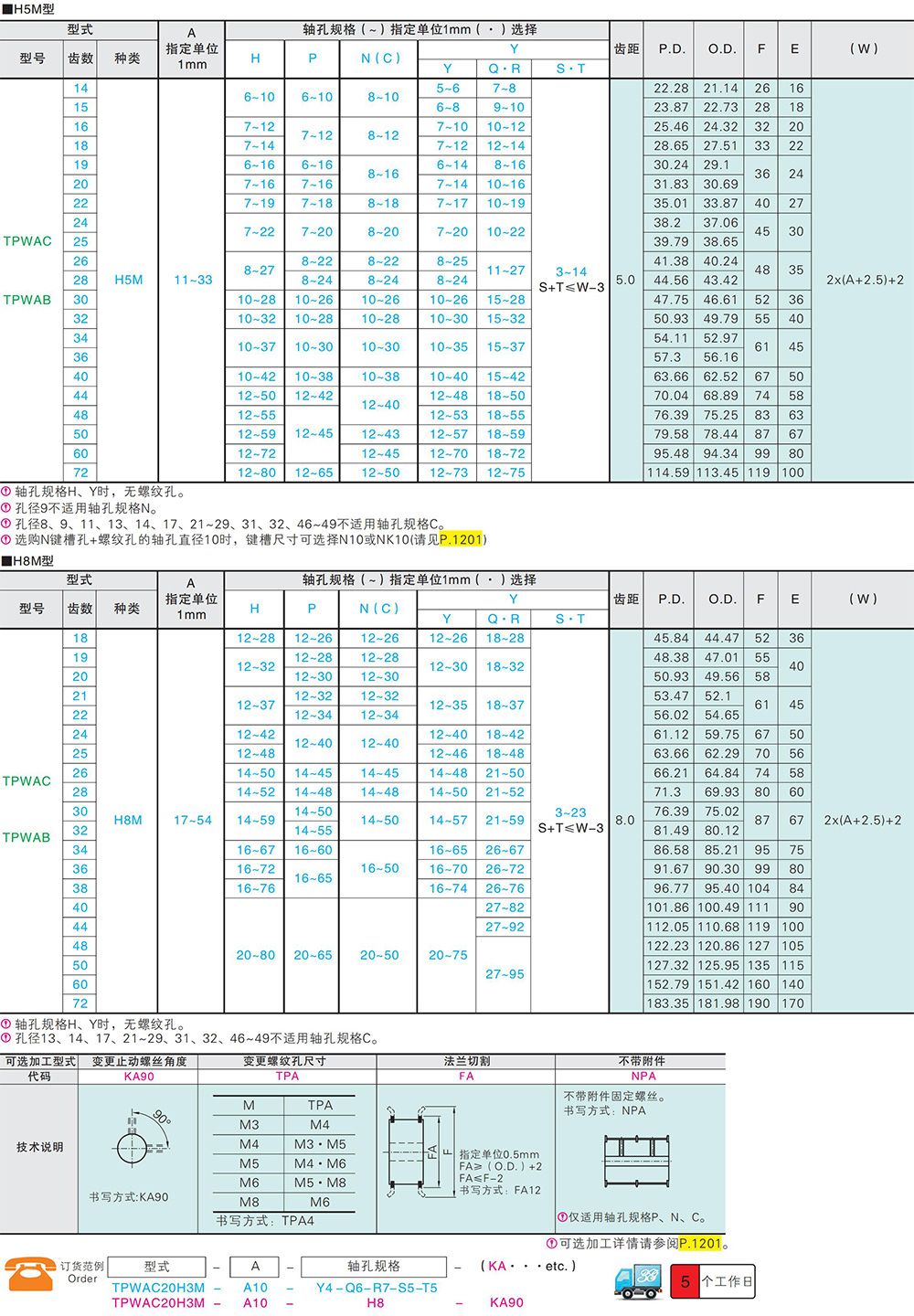This screenshot has width=914, height=1316.
Task: Click P.D. value 22.28
Action: pos(672,88)
